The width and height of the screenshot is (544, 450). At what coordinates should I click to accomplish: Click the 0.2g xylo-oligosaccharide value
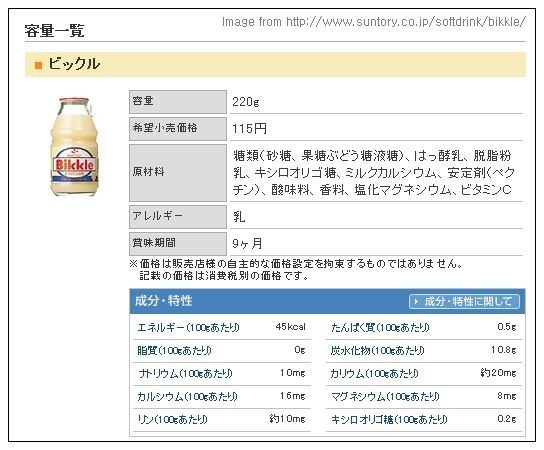(x=507, y=419)
